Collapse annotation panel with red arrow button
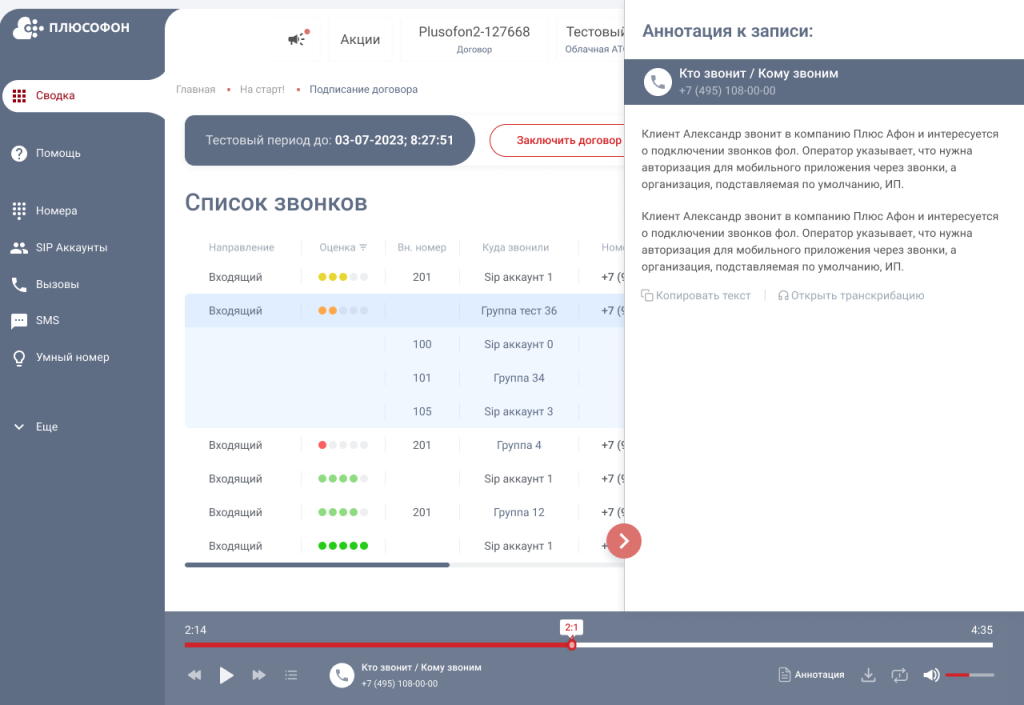1024x705 pixels. pos(624,541)
